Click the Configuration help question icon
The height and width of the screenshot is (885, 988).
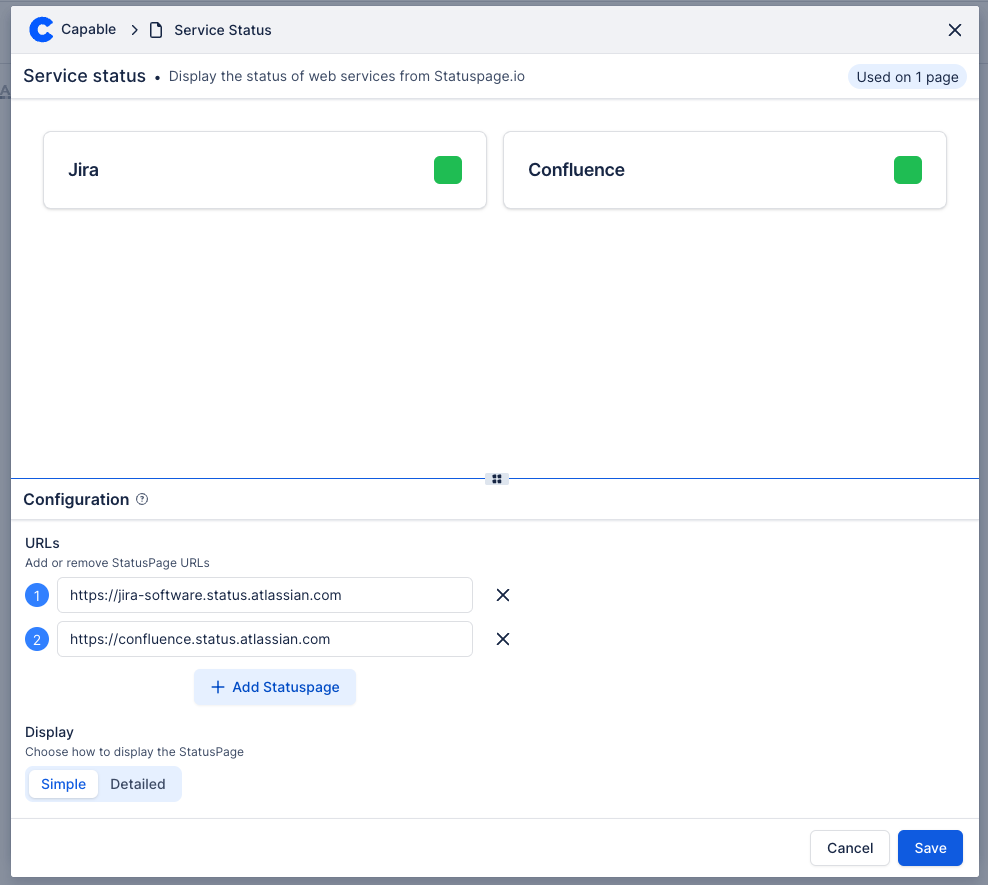[142, 499]
